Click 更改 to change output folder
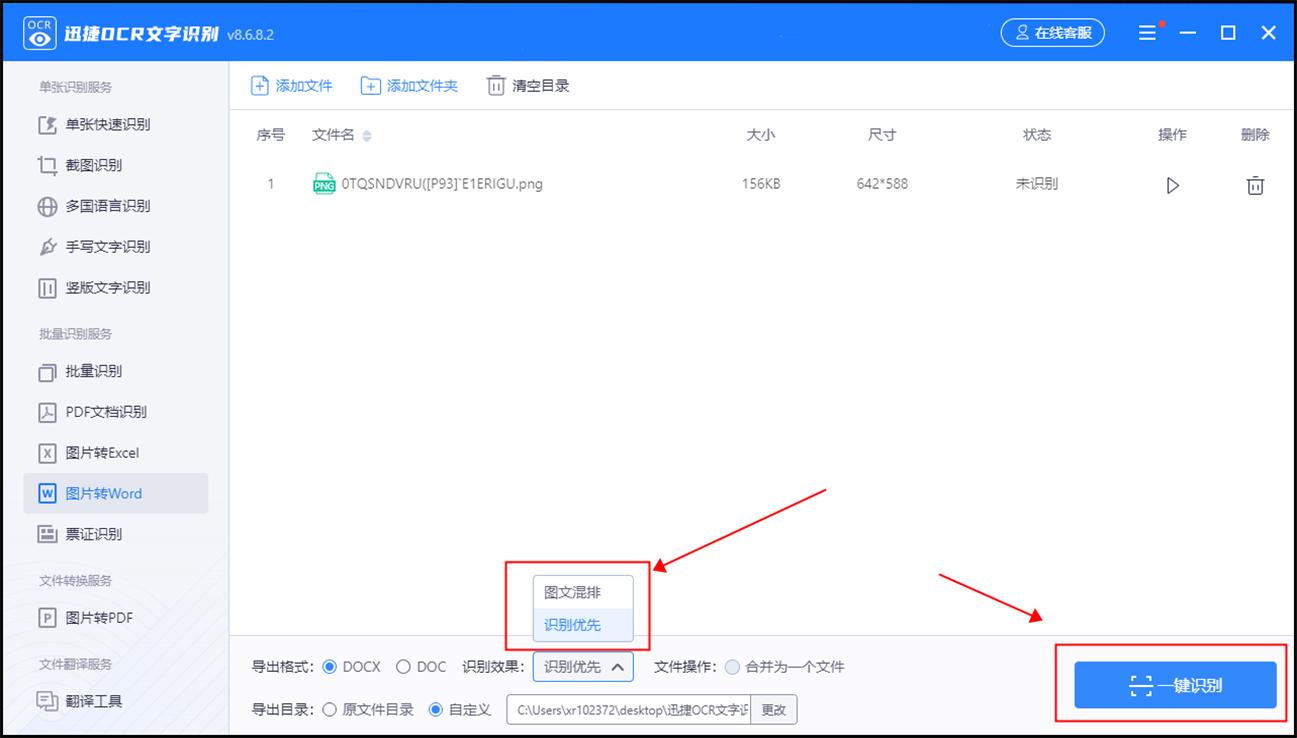The image size is (1297, 738). [x=773, y=709]
